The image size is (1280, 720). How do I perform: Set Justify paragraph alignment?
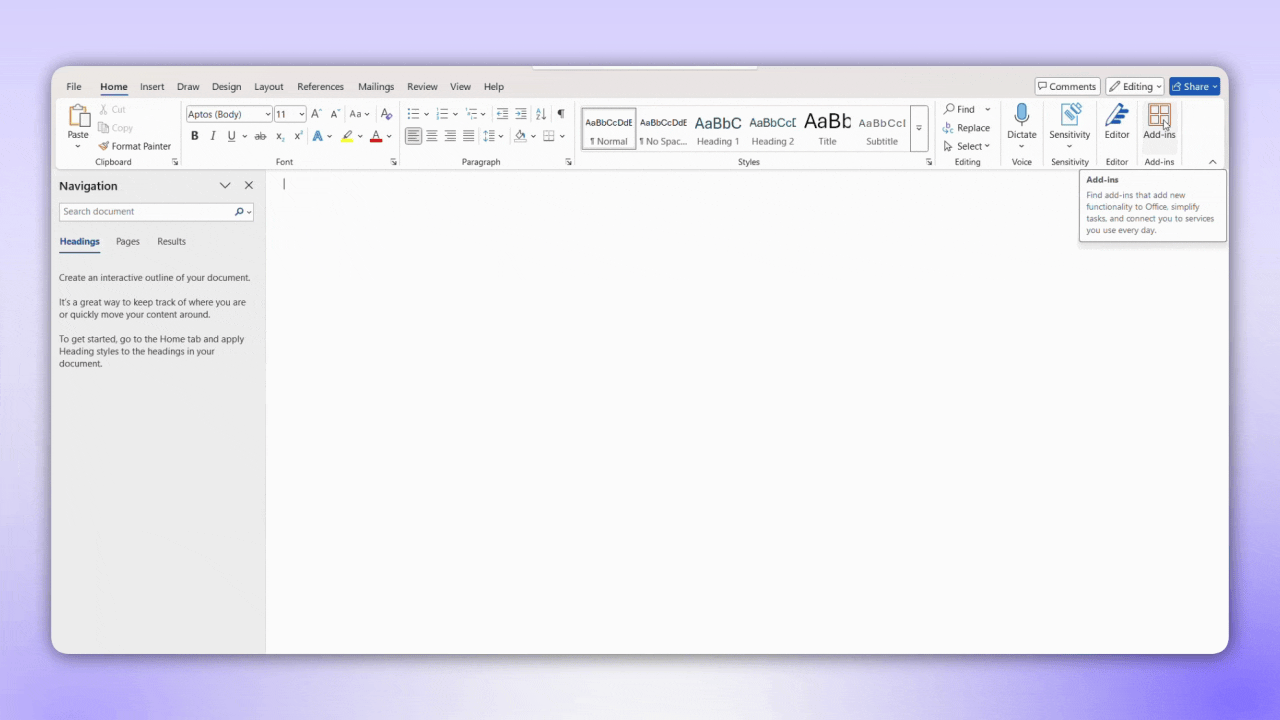468,136
